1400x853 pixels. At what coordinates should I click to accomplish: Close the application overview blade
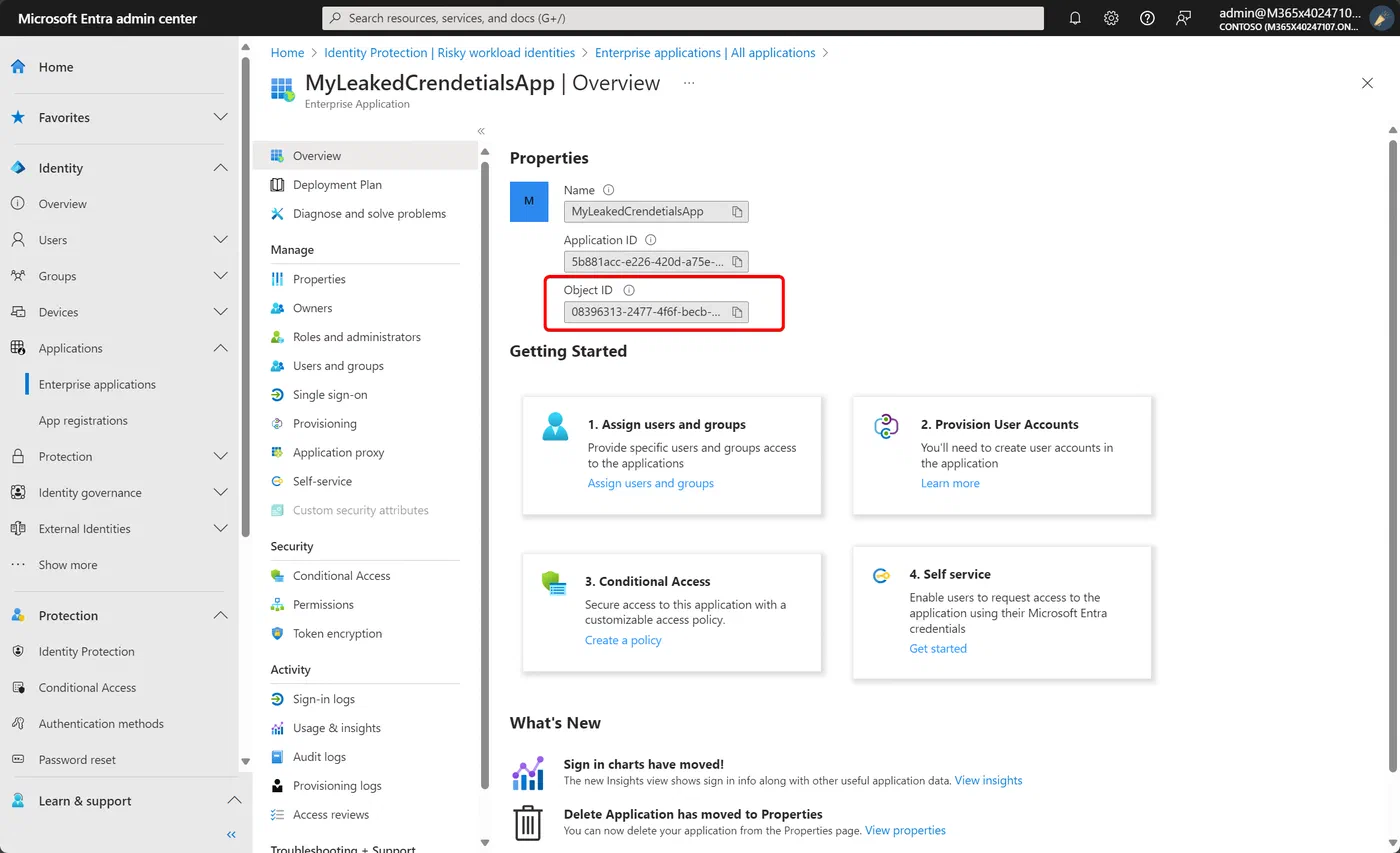(1367, 83)
